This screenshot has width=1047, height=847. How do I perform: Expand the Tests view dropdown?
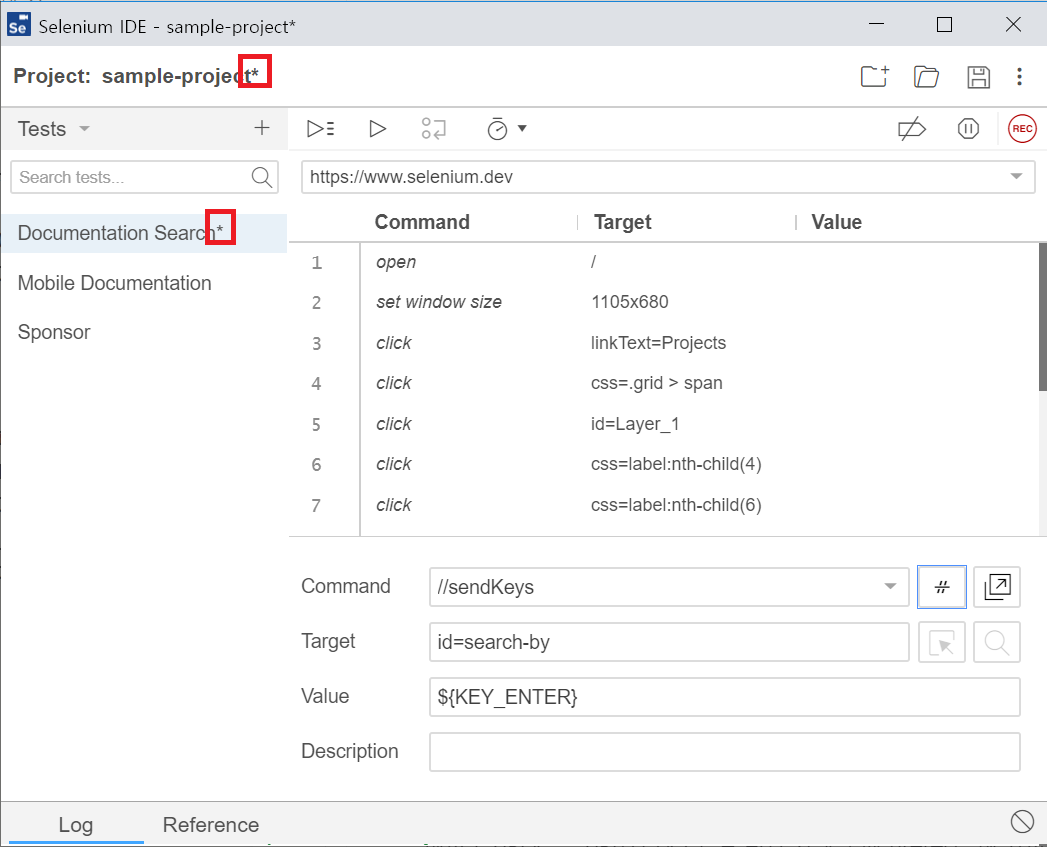click(84, 129)
